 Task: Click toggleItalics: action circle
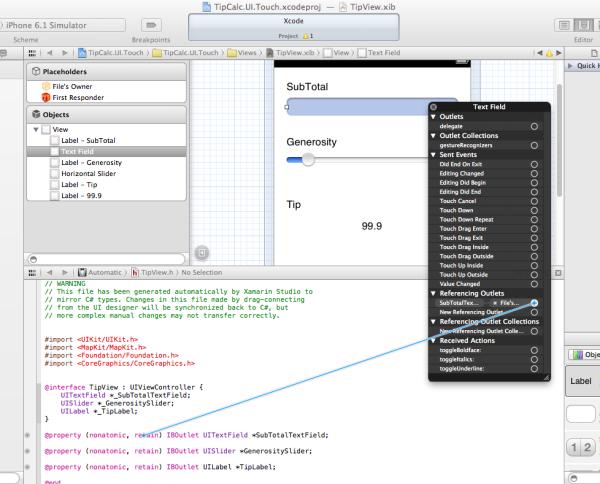tap(534, 359)
